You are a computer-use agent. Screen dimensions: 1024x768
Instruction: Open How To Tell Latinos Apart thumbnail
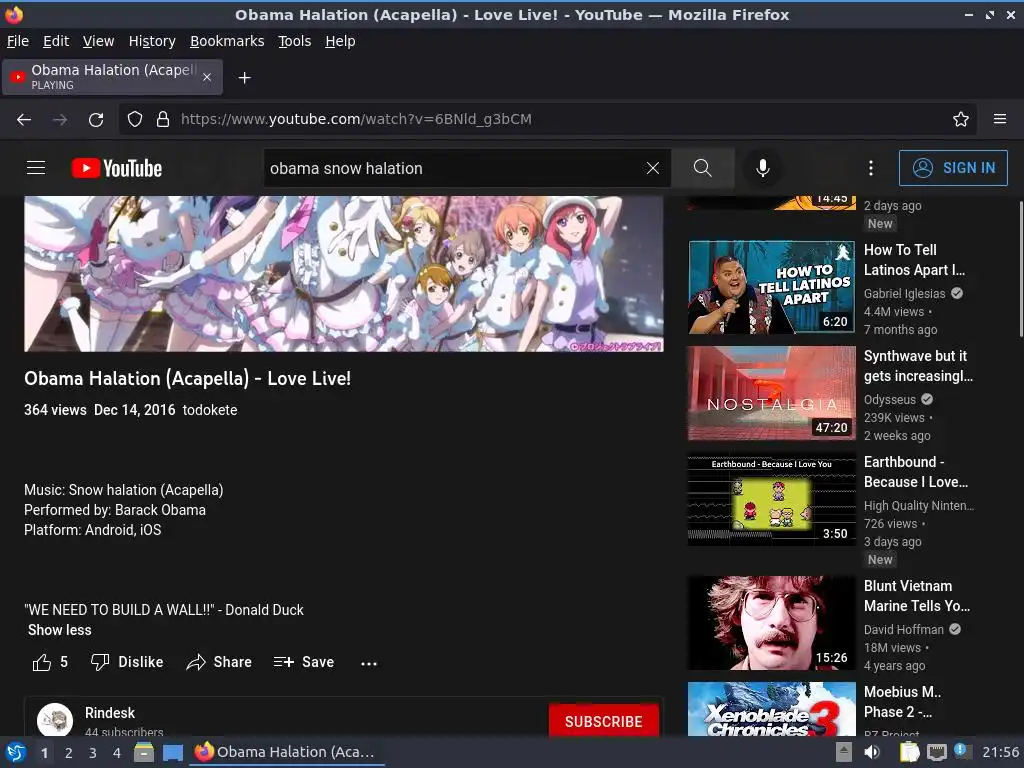click(x=771, y=287)
